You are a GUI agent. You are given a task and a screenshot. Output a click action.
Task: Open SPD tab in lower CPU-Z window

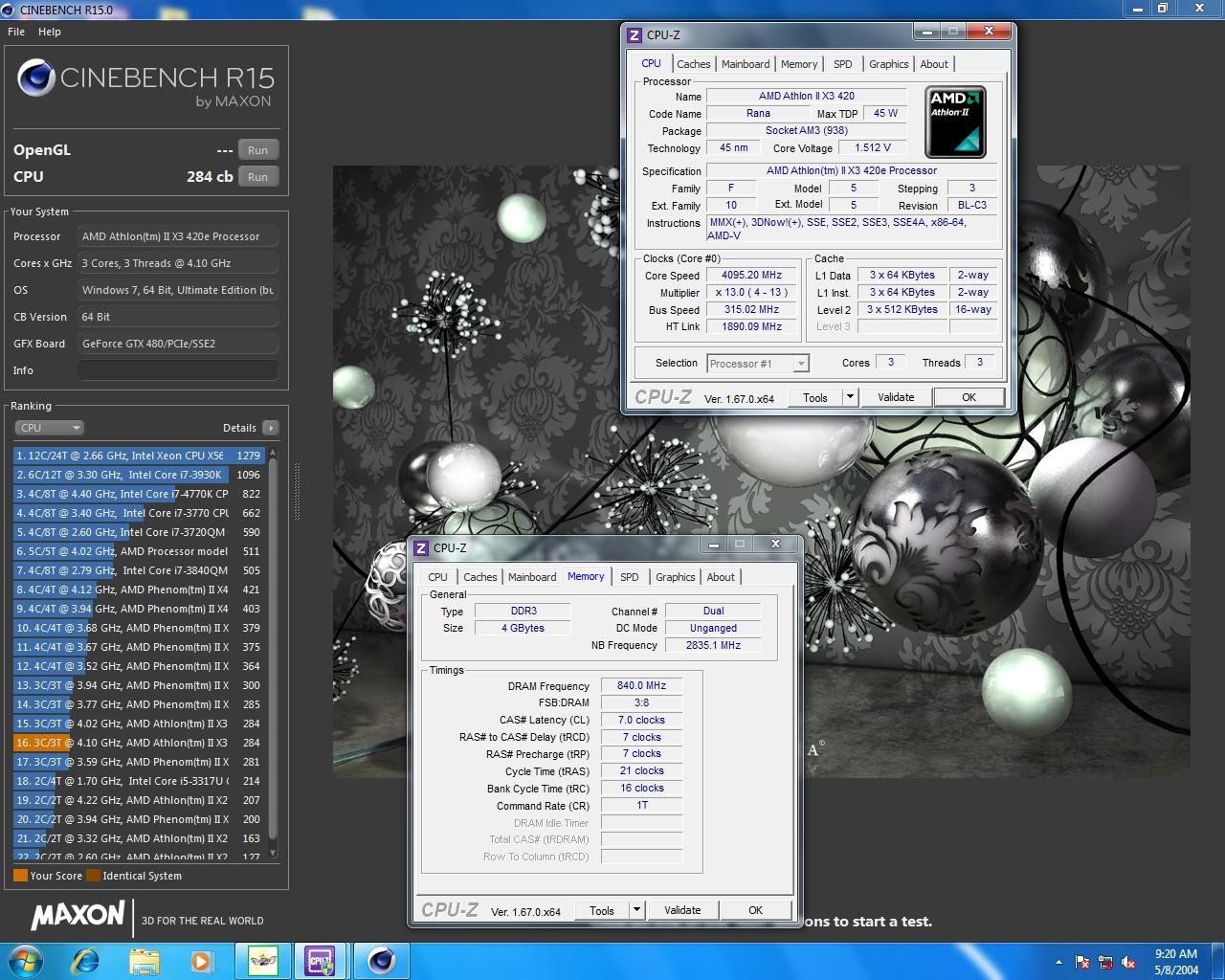point(630,577)
